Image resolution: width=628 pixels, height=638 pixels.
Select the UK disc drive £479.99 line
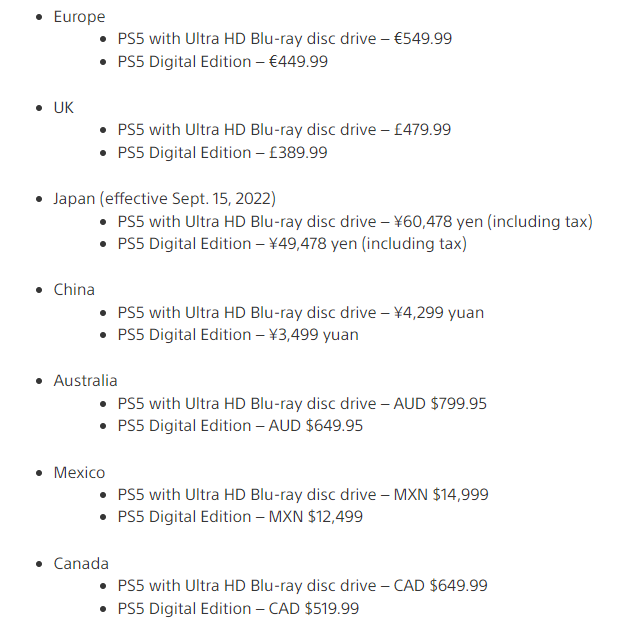[284, 130]
